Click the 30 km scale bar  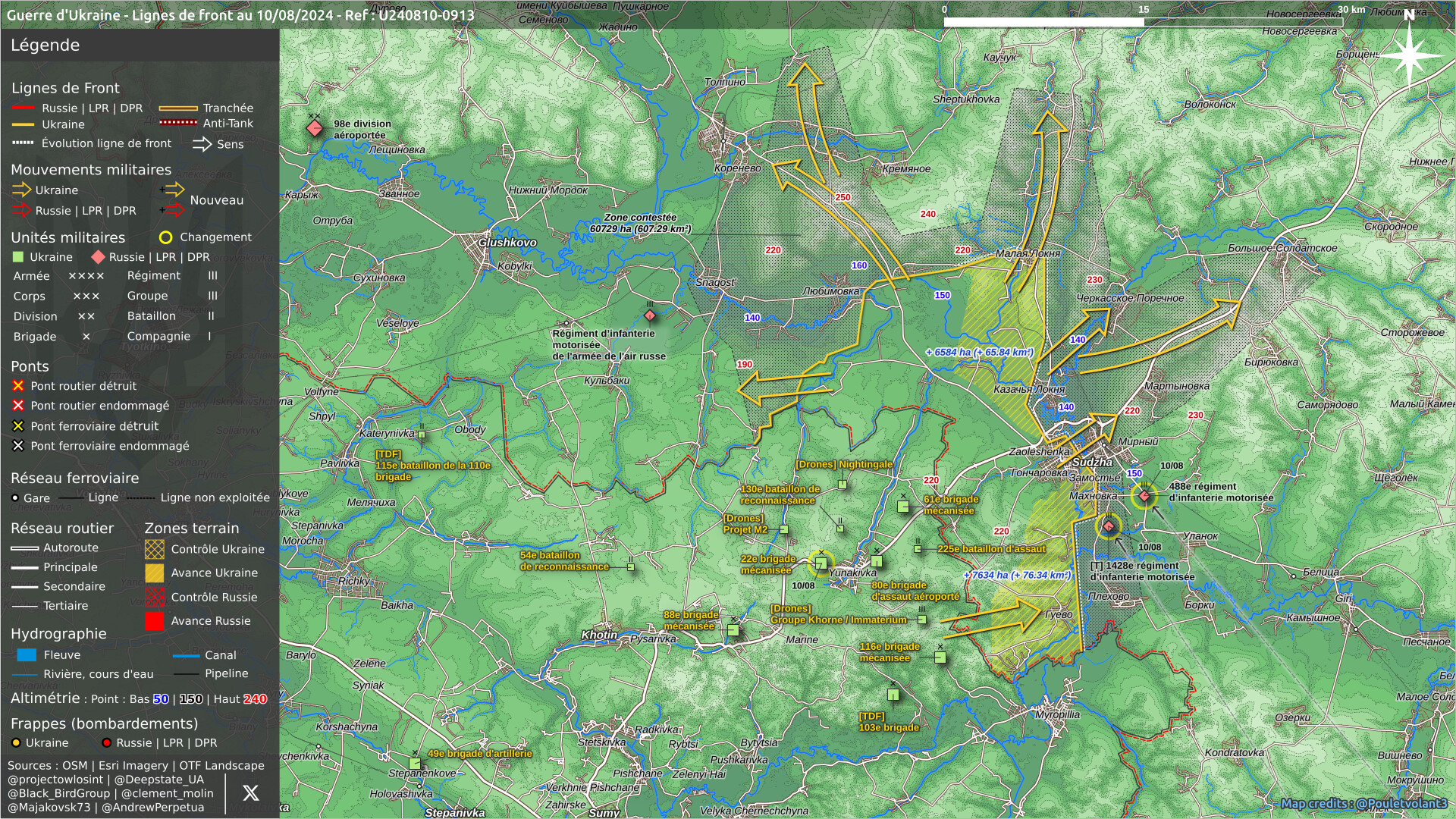click(1143, 22)
